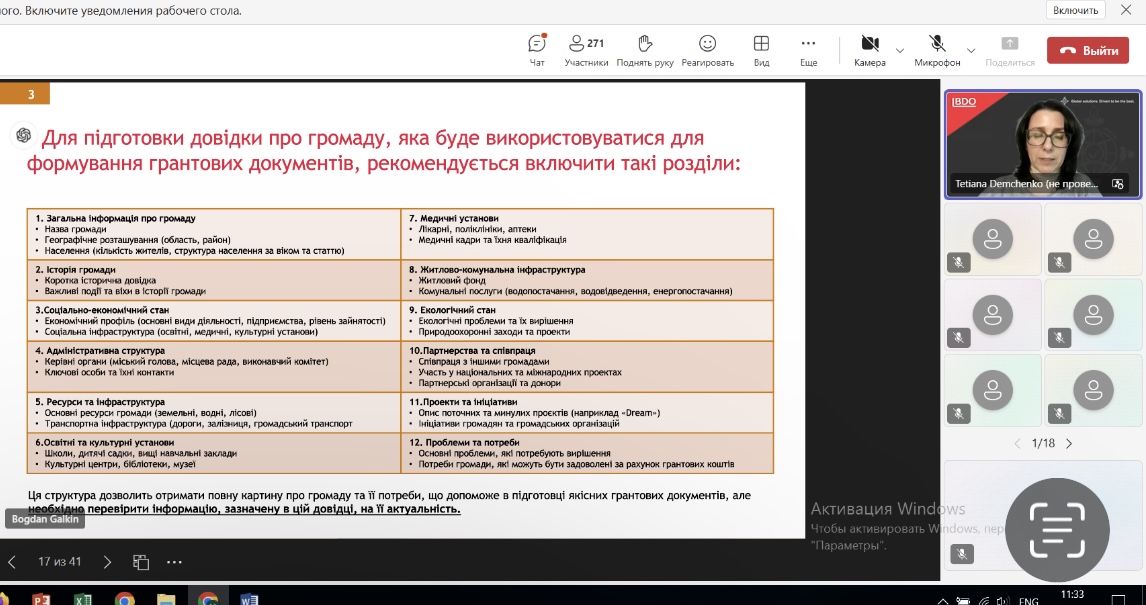
Task: Open File Explorer from the taskbar
Action: click(x=166, y=599)
